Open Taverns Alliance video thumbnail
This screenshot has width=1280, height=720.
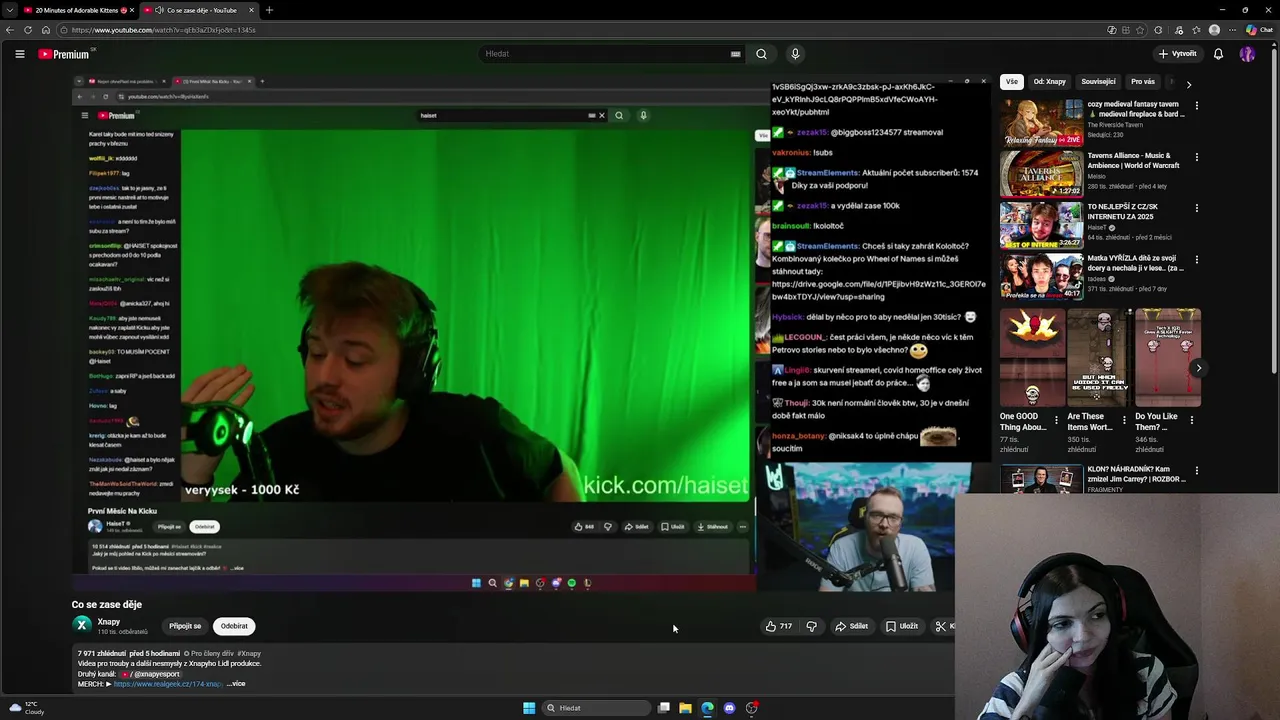(1041, 173)
